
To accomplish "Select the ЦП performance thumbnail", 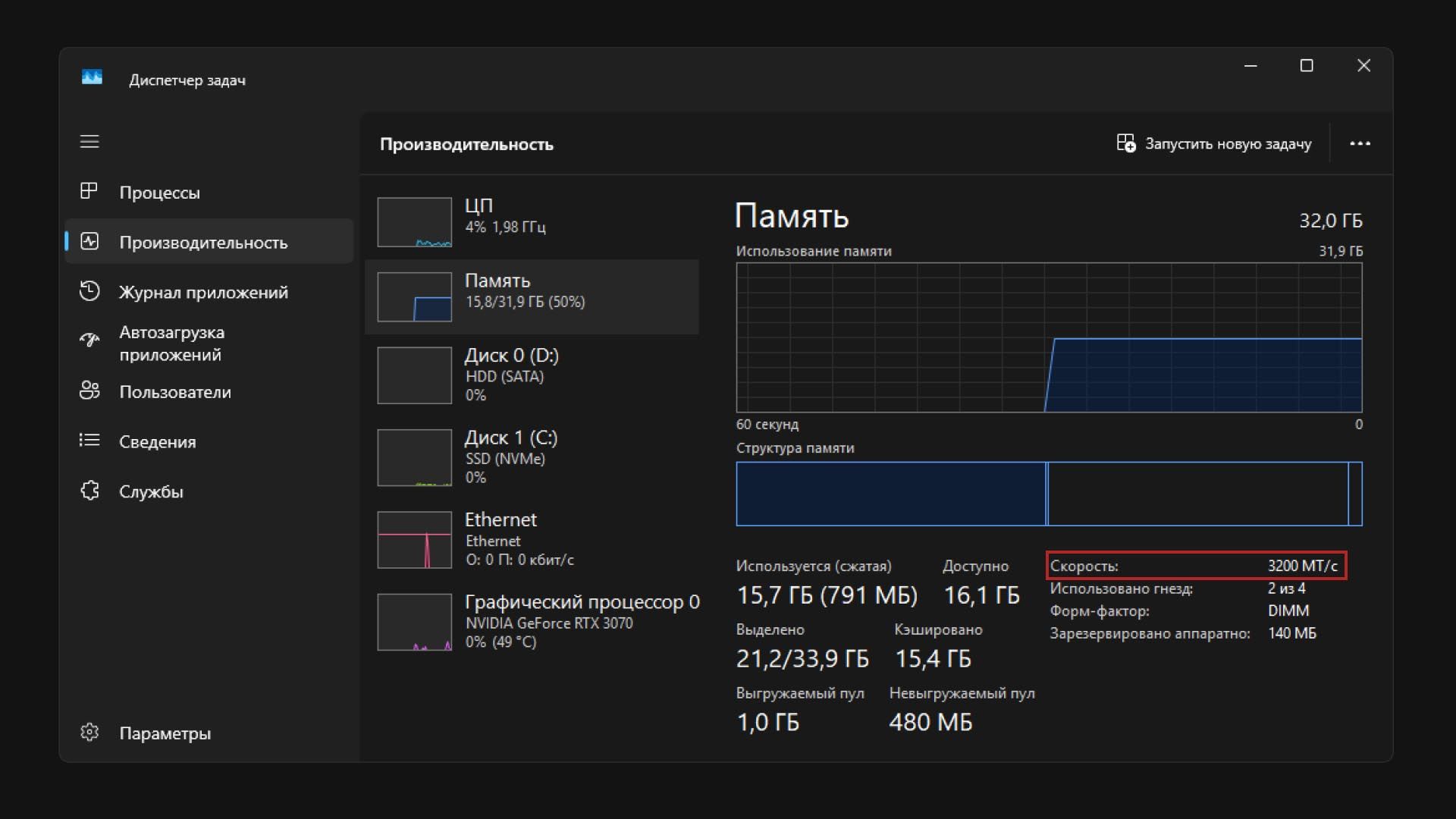I will tap(414, 222).
